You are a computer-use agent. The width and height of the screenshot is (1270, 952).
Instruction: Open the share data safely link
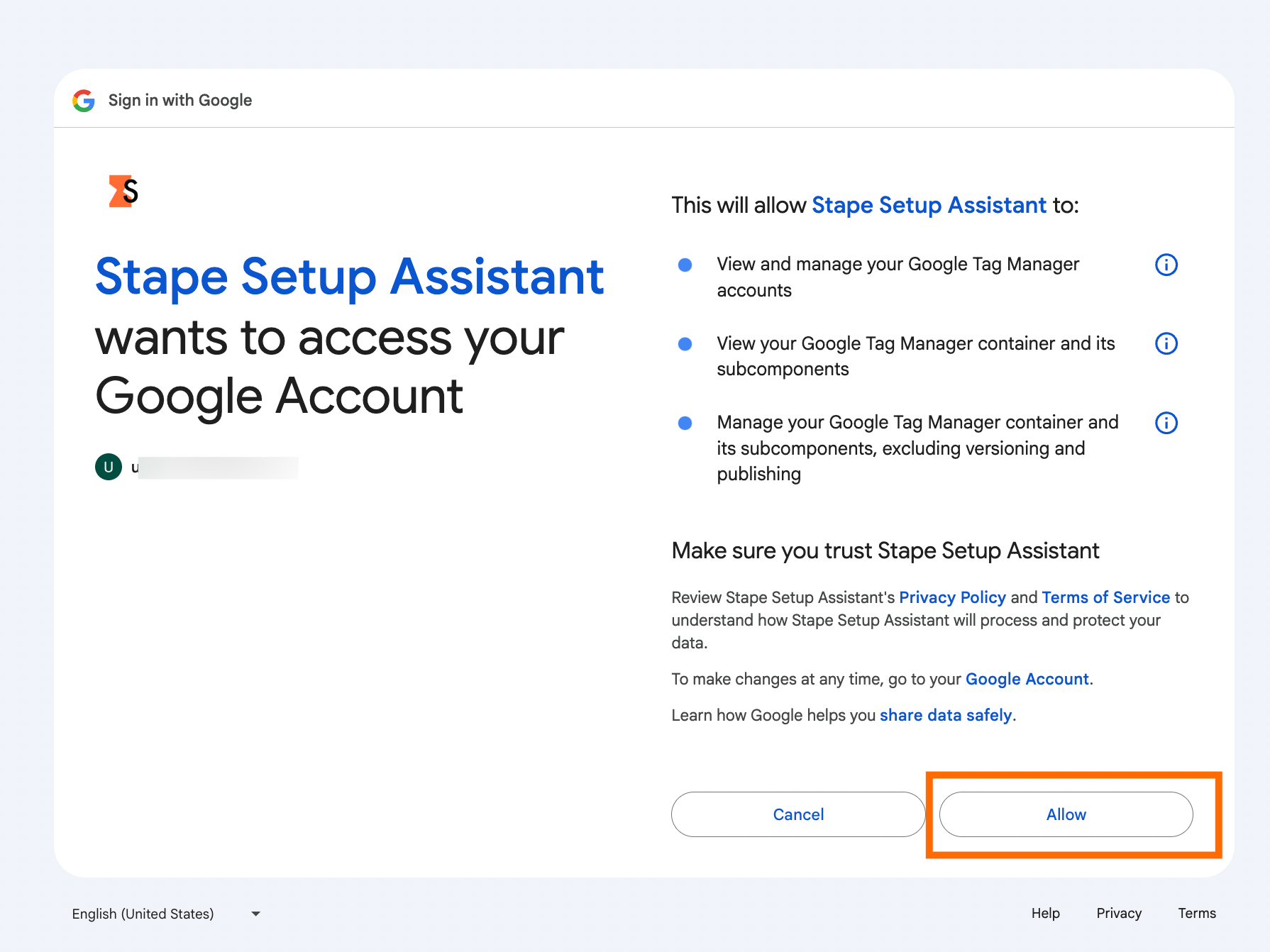click(x=946, y=715)
